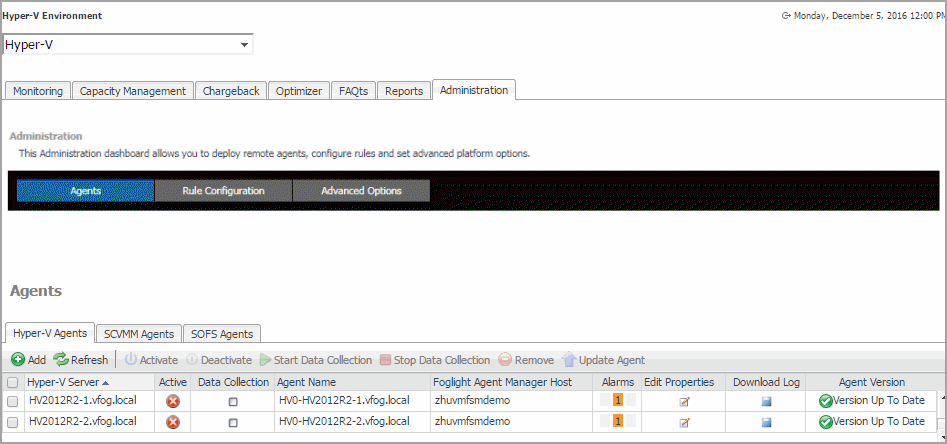Click agent name HV0-HV2012R2-2.vfog.local
Screen dimensions: 947x444
(344, 421)
